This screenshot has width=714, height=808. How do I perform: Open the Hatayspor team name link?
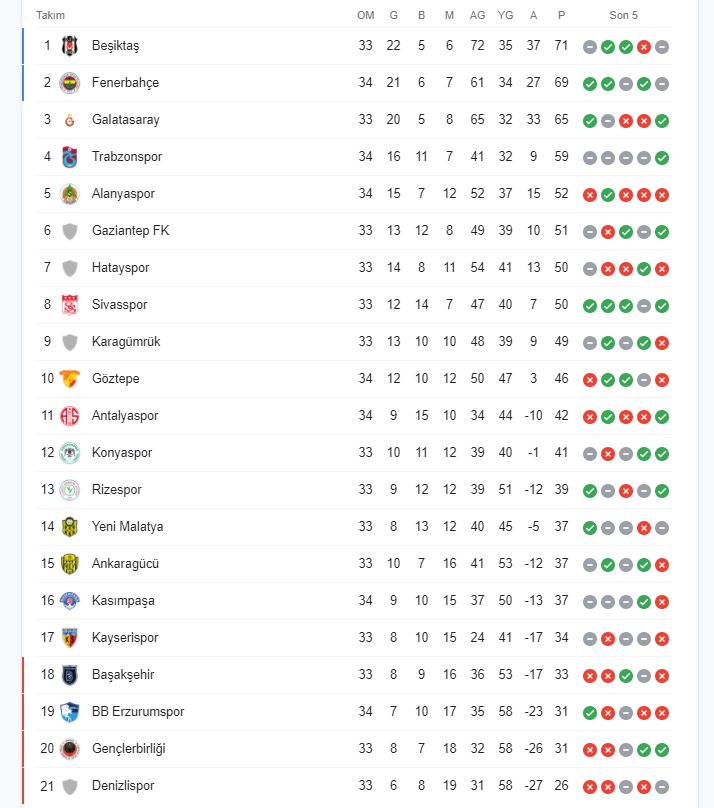(121, 268)
